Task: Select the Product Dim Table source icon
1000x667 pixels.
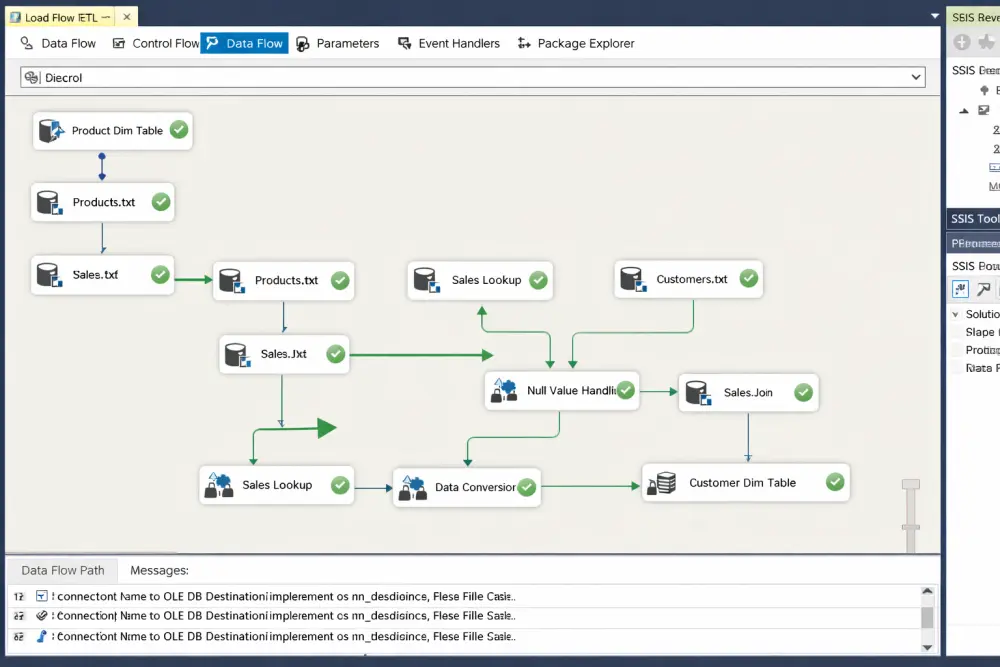Action: (x=48, y=130)
